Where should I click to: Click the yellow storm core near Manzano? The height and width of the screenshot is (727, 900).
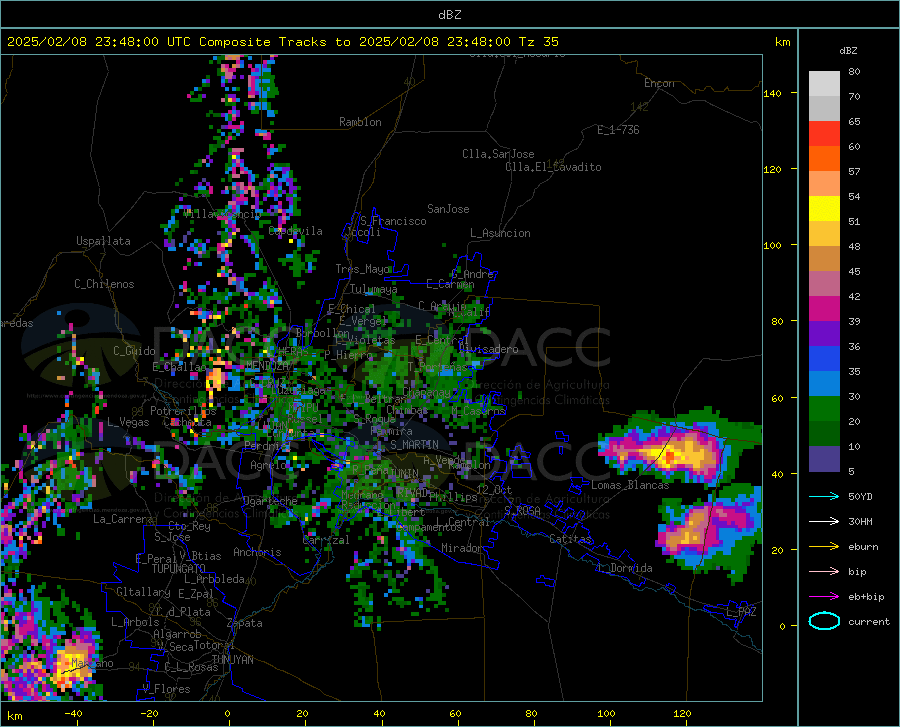point(72,661)
